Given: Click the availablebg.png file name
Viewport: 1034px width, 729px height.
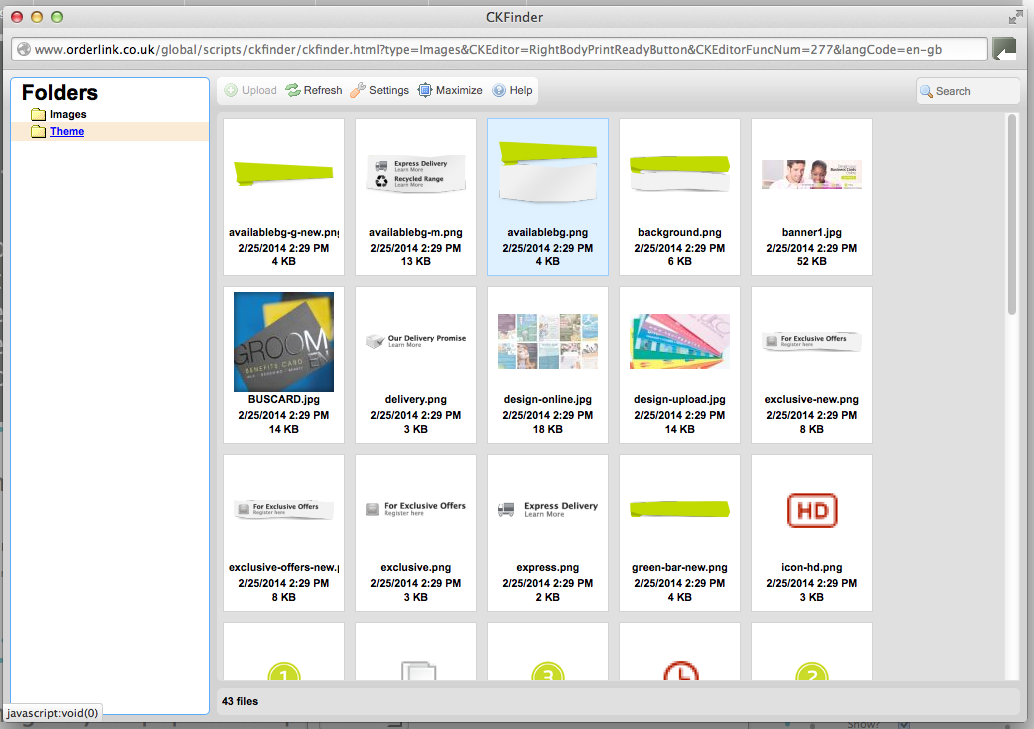Looking at the screenshot, I should point(547,232).
